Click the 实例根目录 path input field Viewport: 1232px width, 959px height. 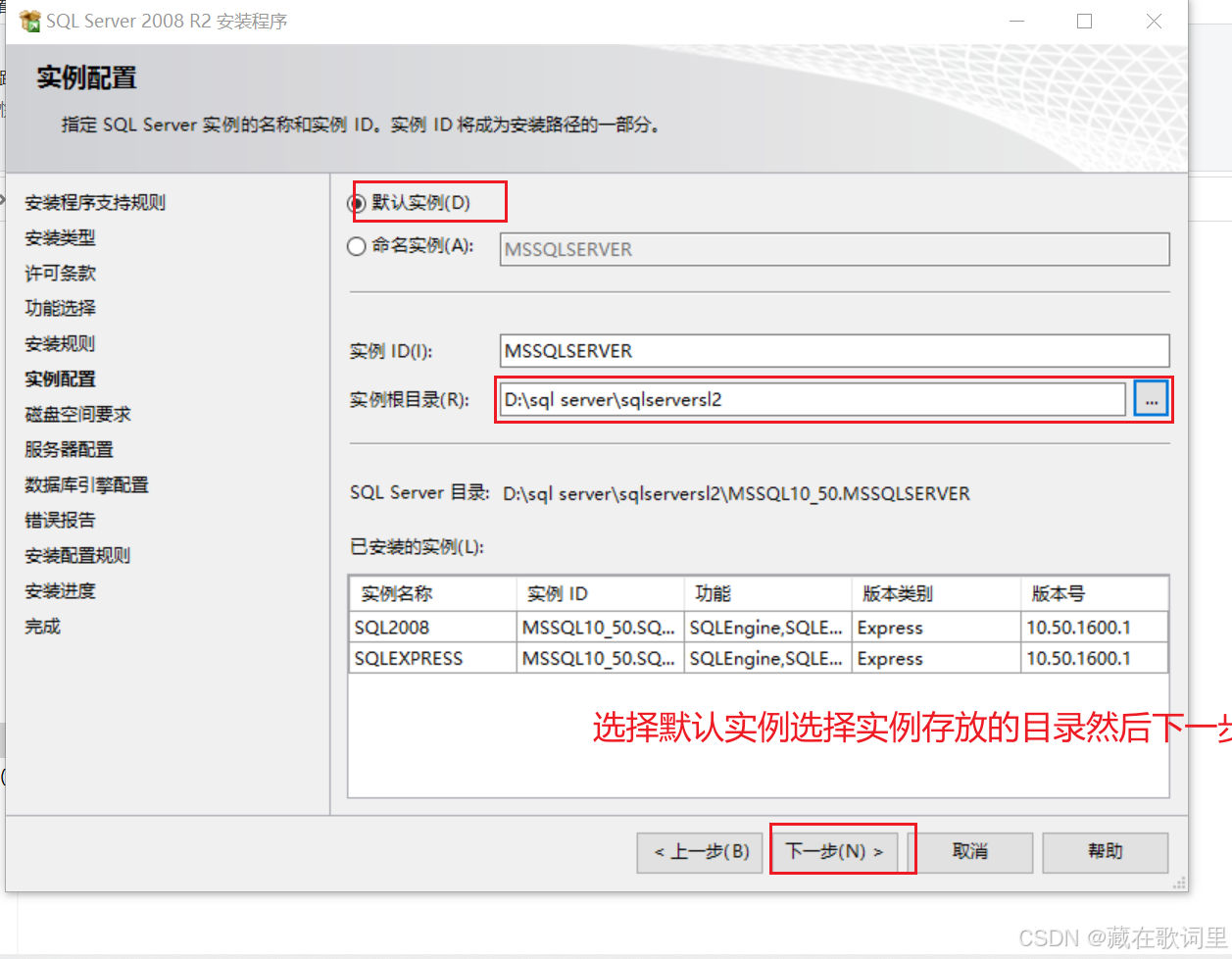pyautogui.click(x=813, y=399)
